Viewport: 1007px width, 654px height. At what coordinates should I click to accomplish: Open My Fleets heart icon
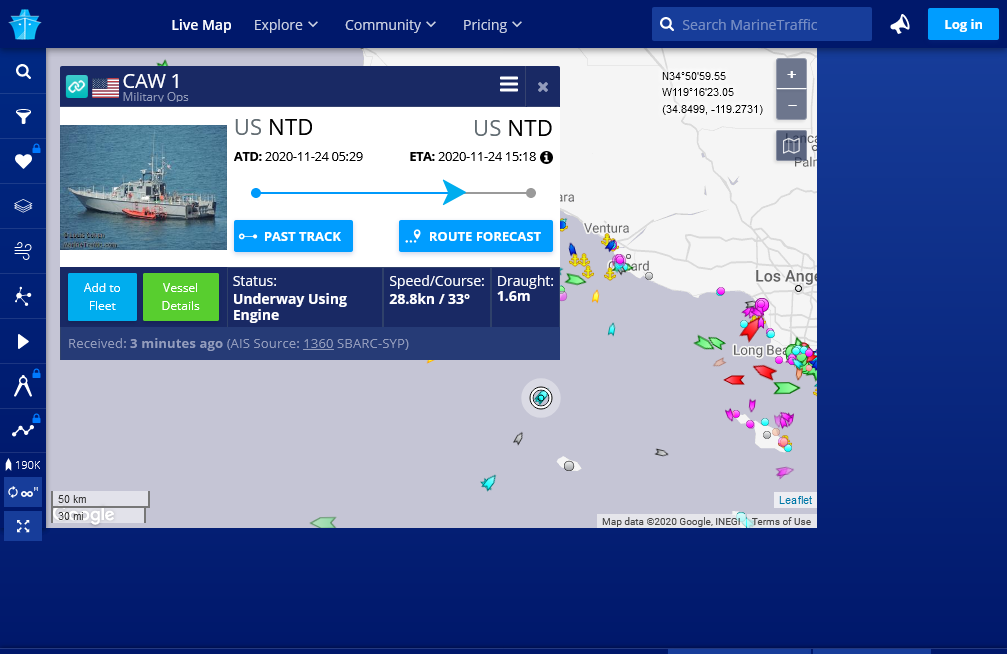[23, 161]
